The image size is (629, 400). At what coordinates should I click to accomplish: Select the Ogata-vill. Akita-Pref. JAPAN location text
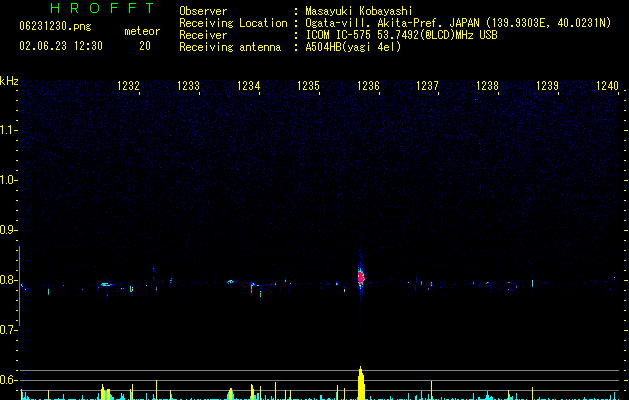tap(458, 23)
